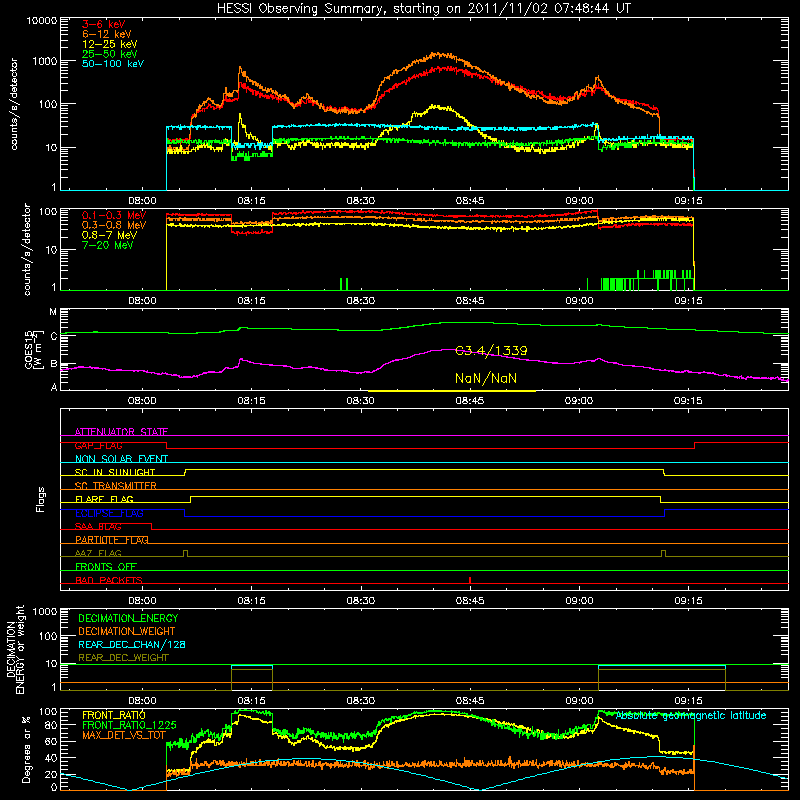Click the red BAD_PACKETS tick near 08:45

coord(470,580)
